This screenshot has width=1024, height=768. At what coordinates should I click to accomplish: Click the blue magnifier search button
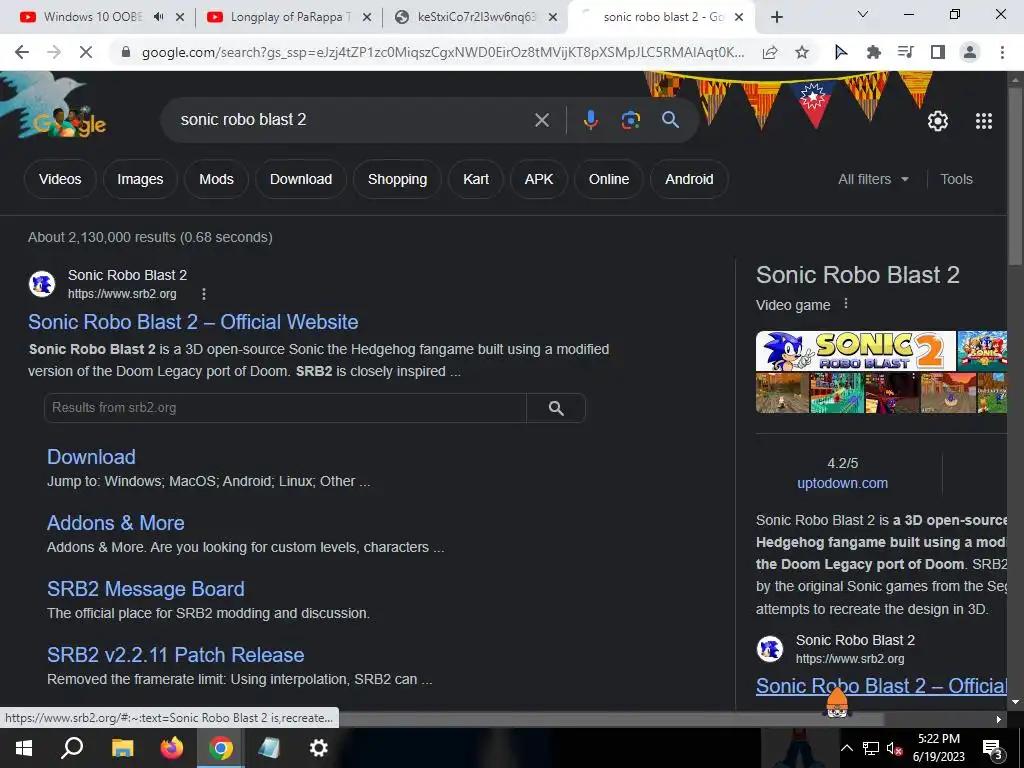[671, 120]
